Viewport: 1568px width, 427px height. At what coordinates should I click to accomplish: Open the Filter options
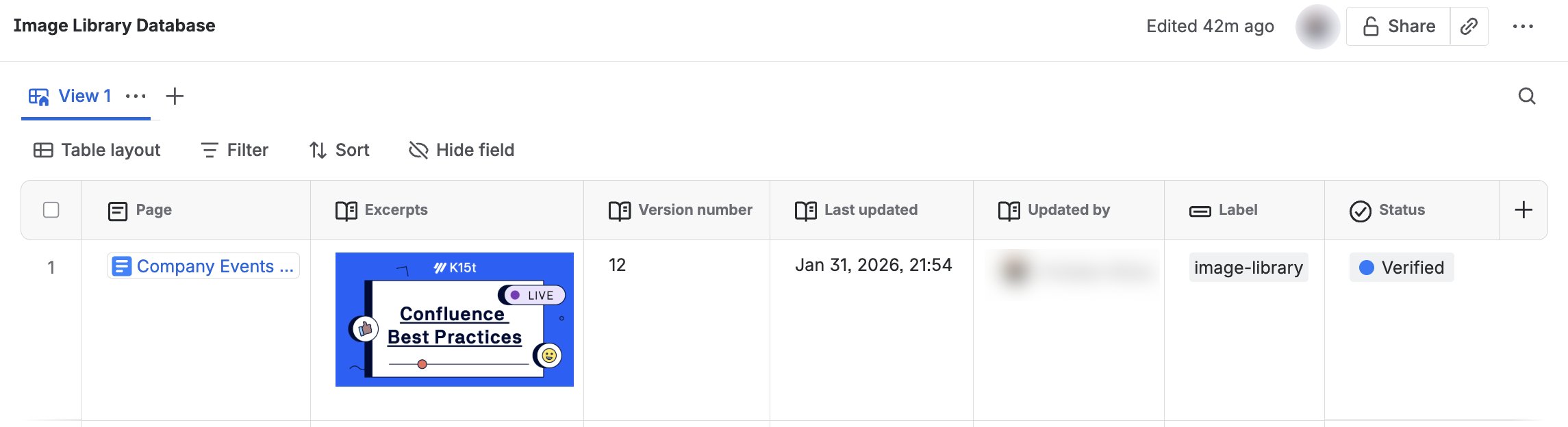click(234, 151)
